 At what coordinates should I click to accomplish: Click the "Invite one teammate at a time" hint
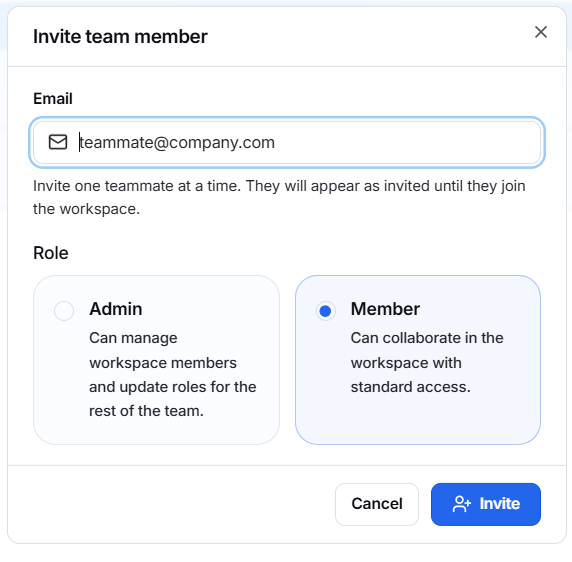coord(279,197)
